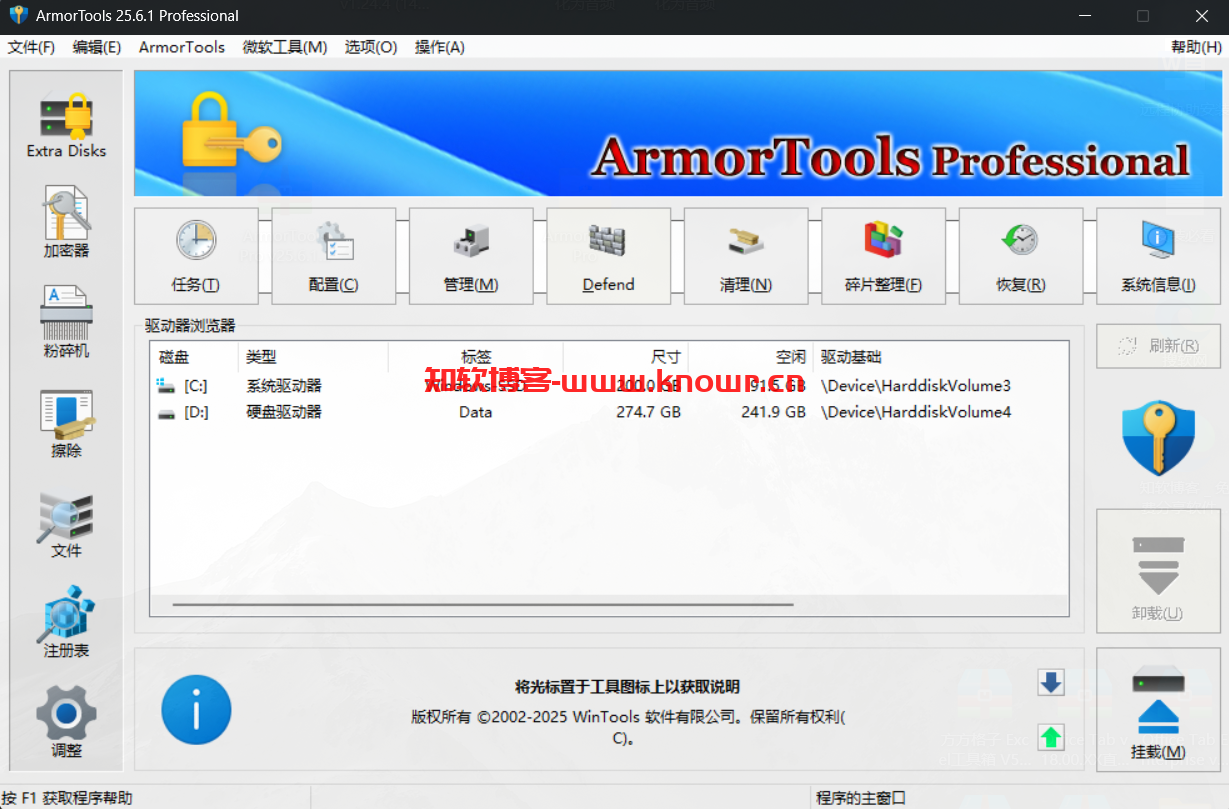Sort by the 磁盘 column header
1229x809 pixels.
195,357
